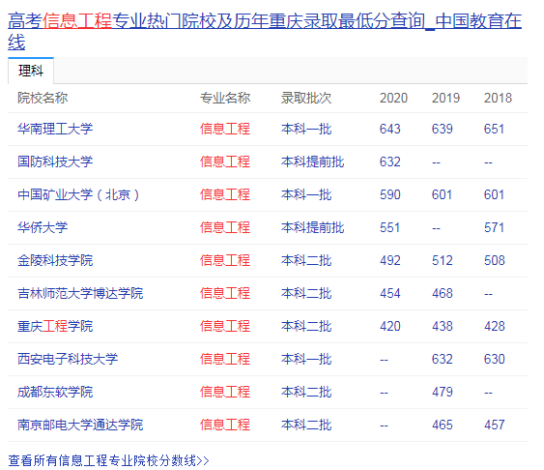Open 华南理工大学 school link

[x=55, y=129]
